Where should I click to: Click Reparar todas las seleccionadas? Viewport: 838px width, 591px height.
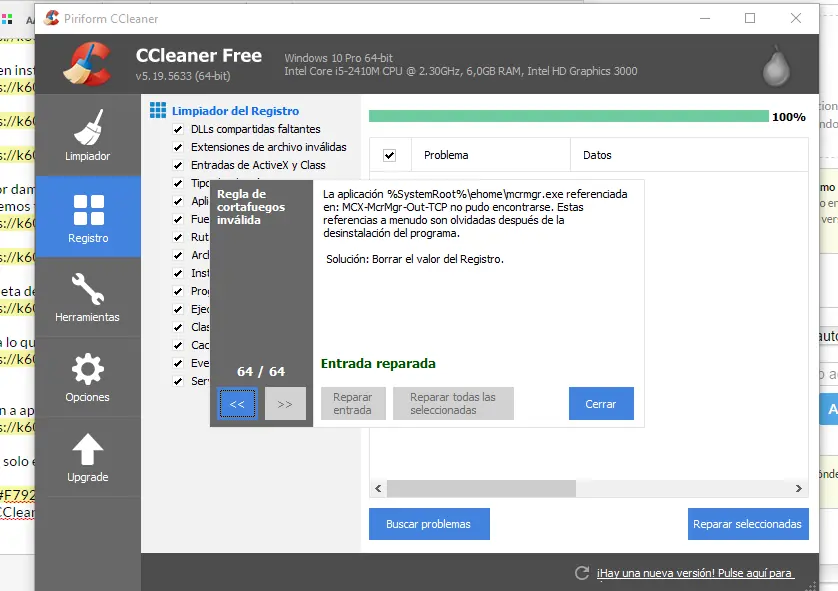pos(453,404)
